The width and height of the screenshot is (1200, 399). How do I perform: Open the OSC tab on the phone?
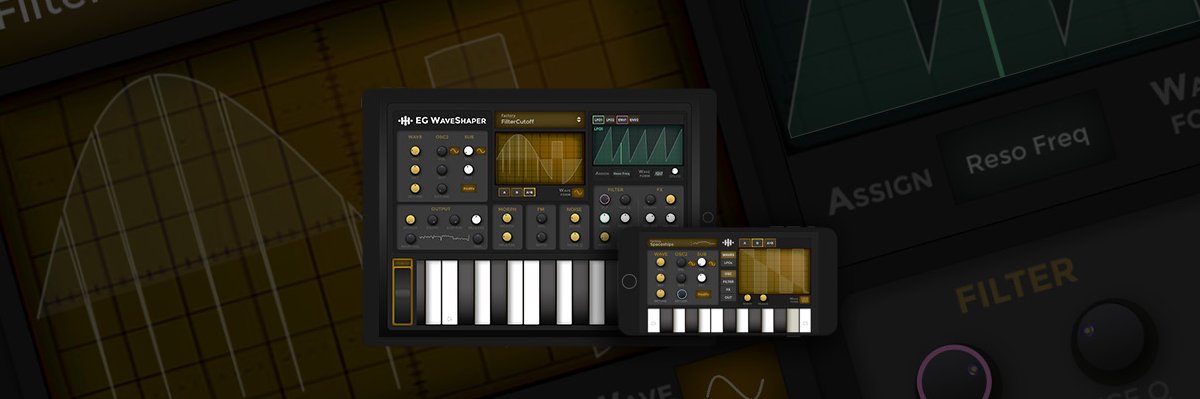pyautogui.click(x=728, y=274)
